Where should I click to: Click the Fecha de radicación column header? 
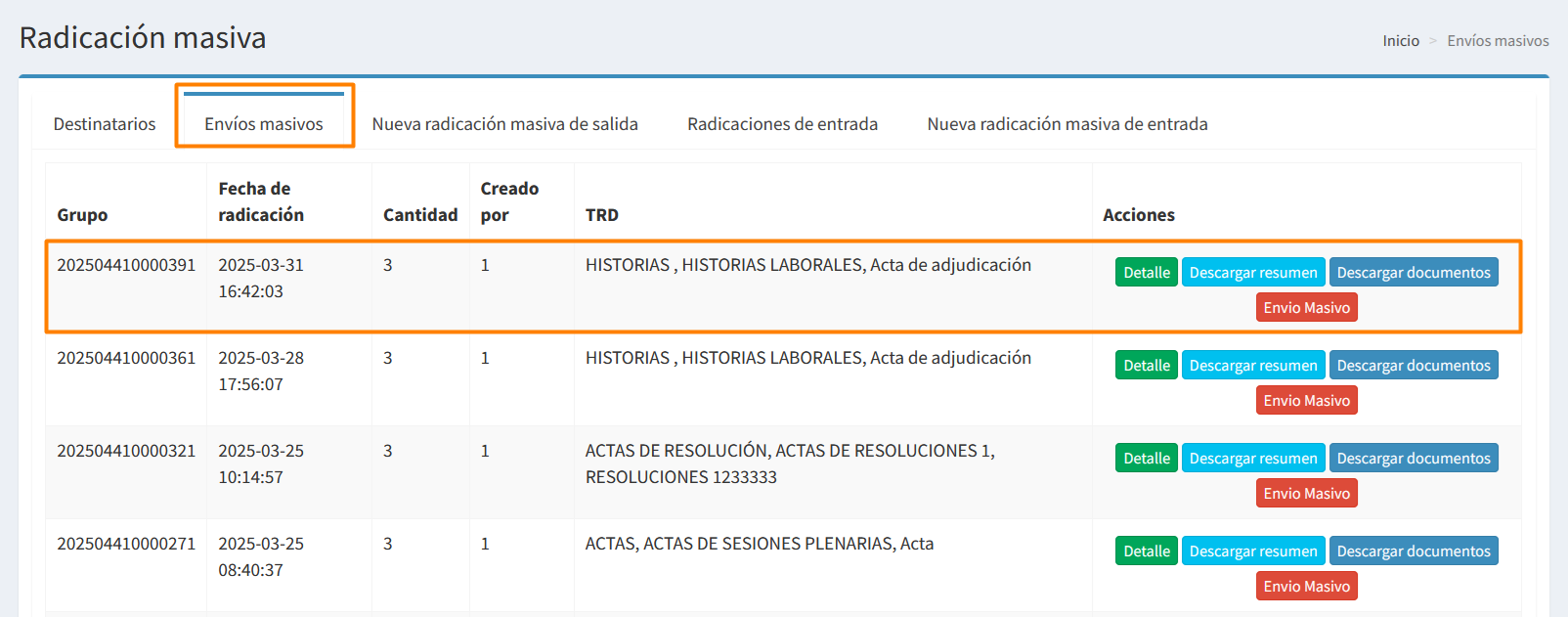pos(261,201)
